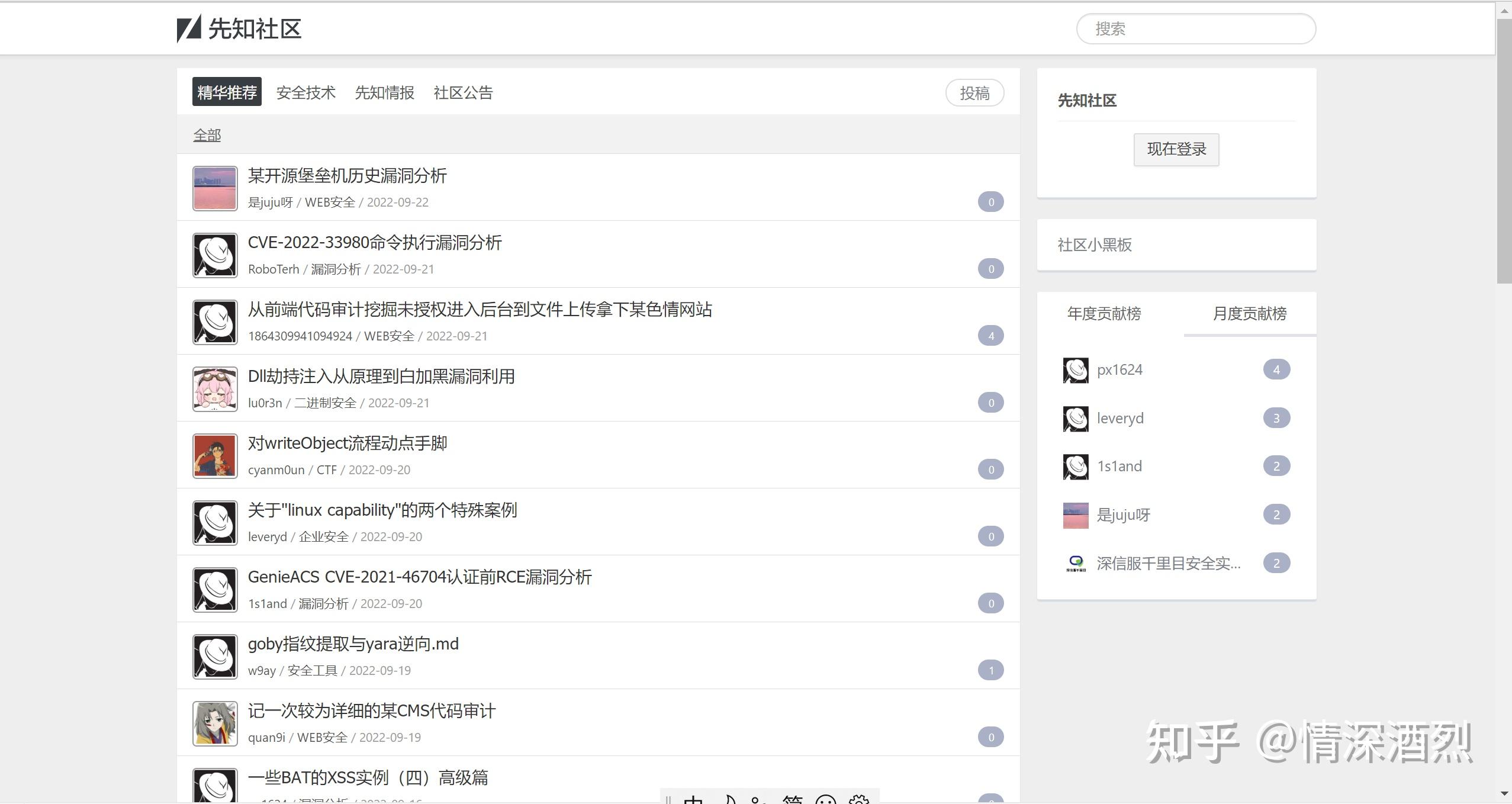Click comment count 1 on goby post
Viewport: 1512px width, 804px height.
point(990,670)
